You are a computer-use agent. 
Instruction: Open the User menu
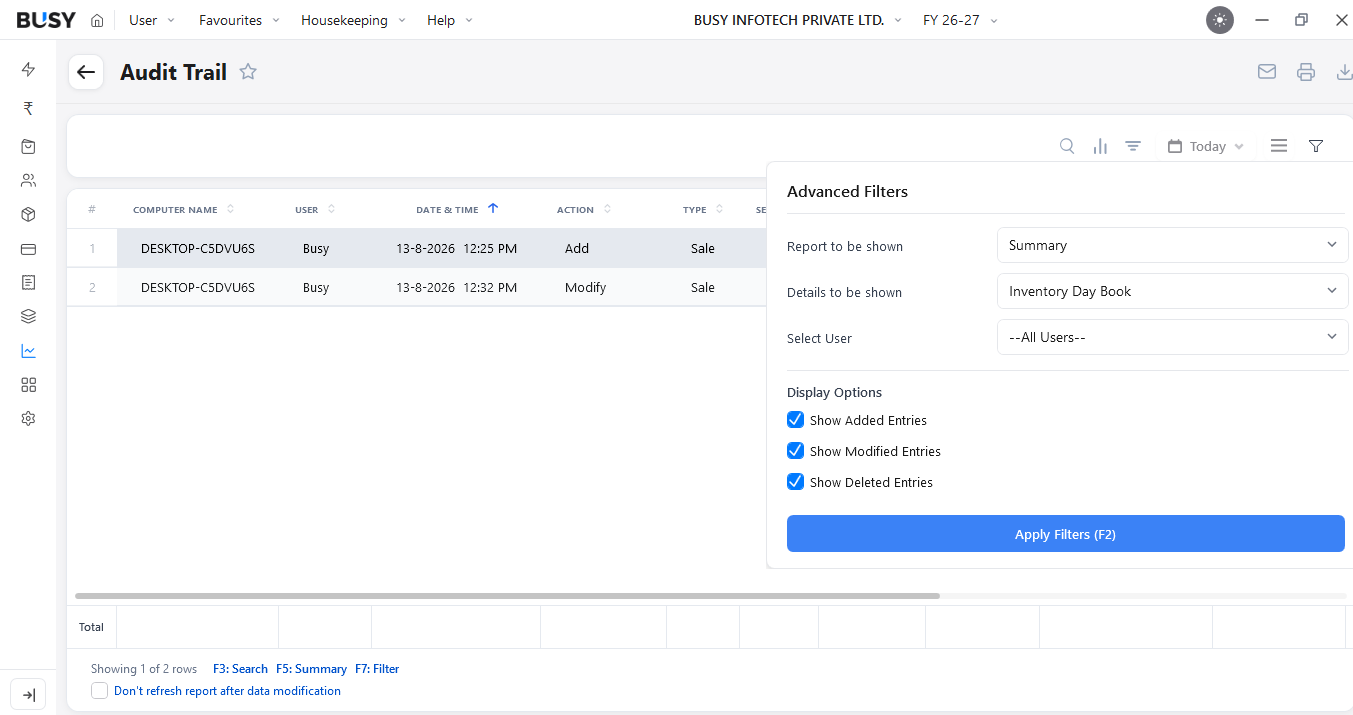[x=152, y=20]
